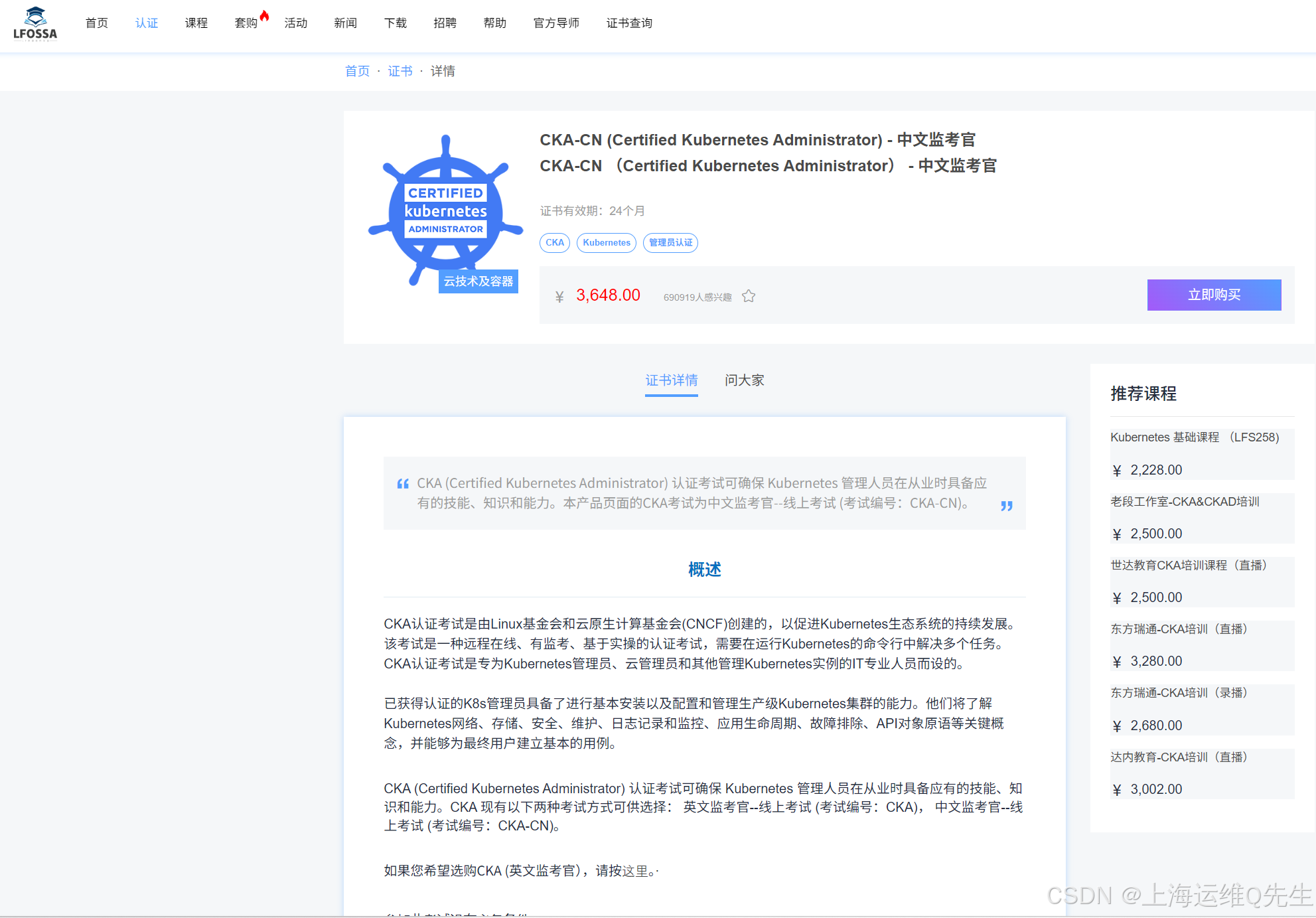Click the 3,648.00 price text
The image size is (1316, 918).
click(x=608, y=295)
